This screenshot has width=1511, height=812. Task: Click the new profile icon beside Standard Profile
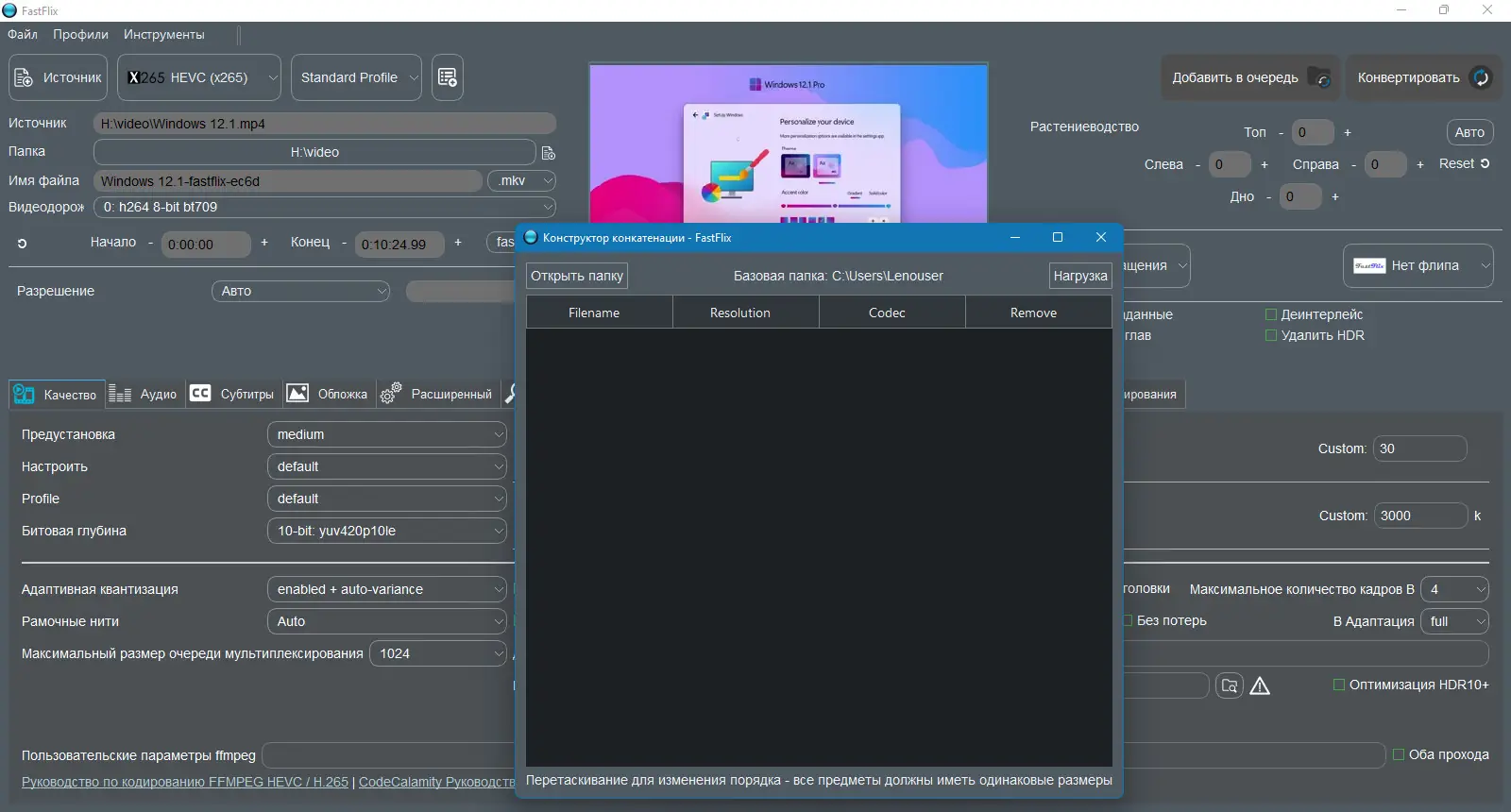448,77
